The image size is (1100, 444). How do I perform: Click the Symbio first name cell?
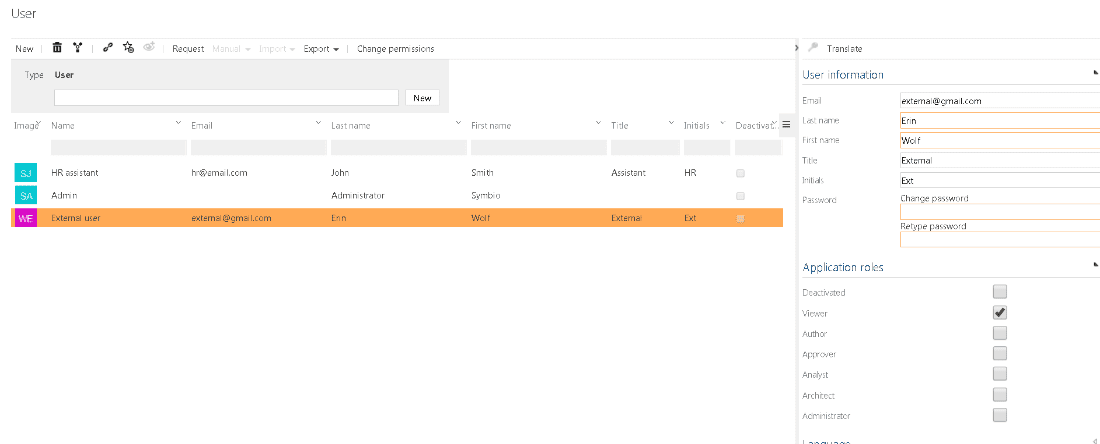tap(485, 196)
